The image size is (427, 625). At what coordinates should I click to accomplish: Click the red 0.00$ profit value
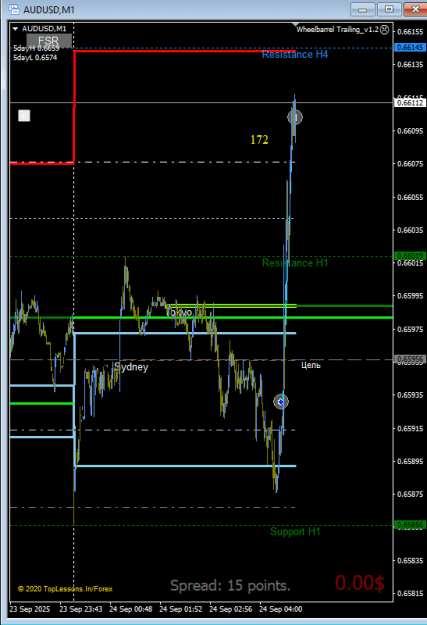360,583
